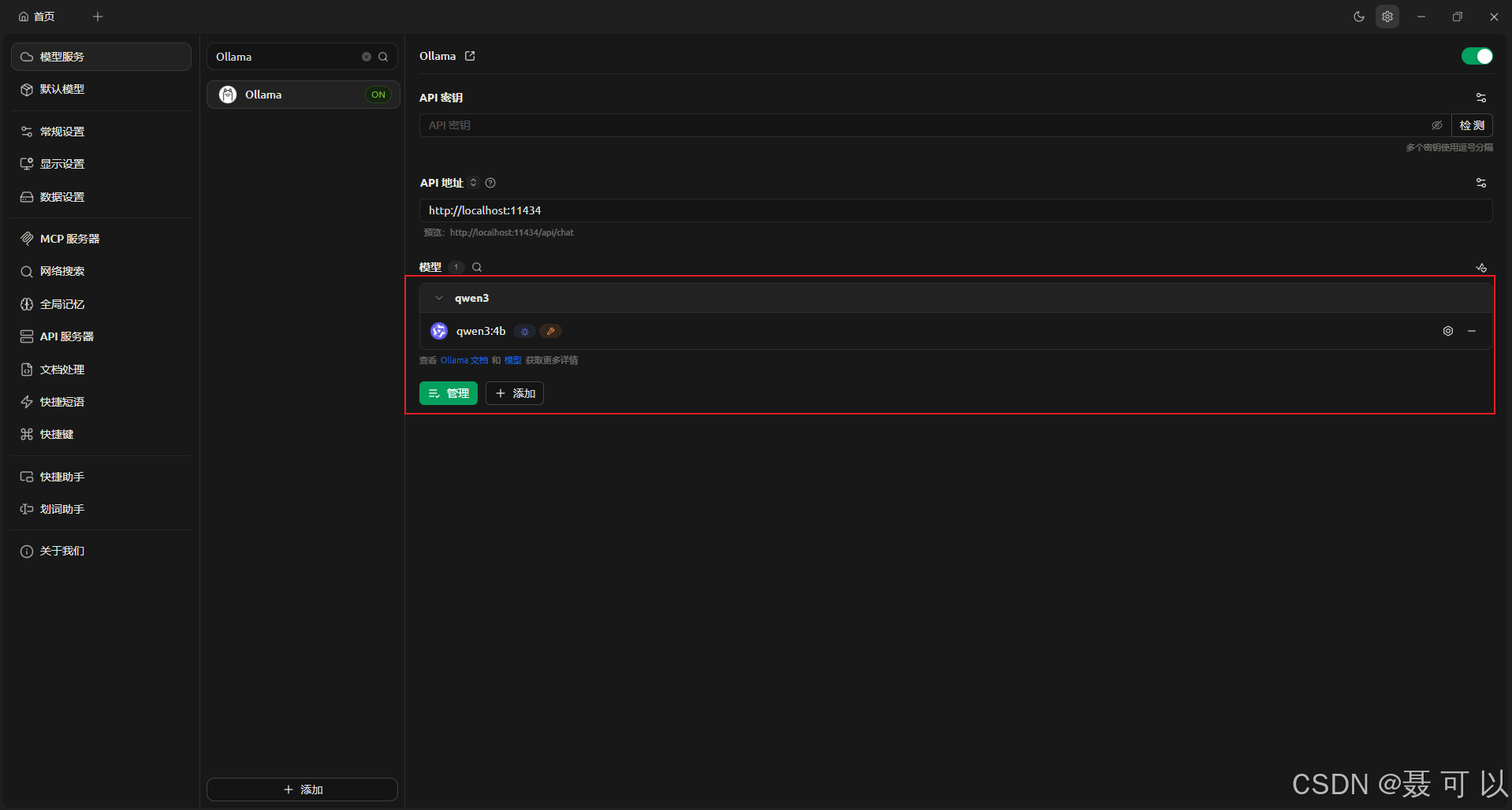Add a new tab with plus

tap(98, 17)
